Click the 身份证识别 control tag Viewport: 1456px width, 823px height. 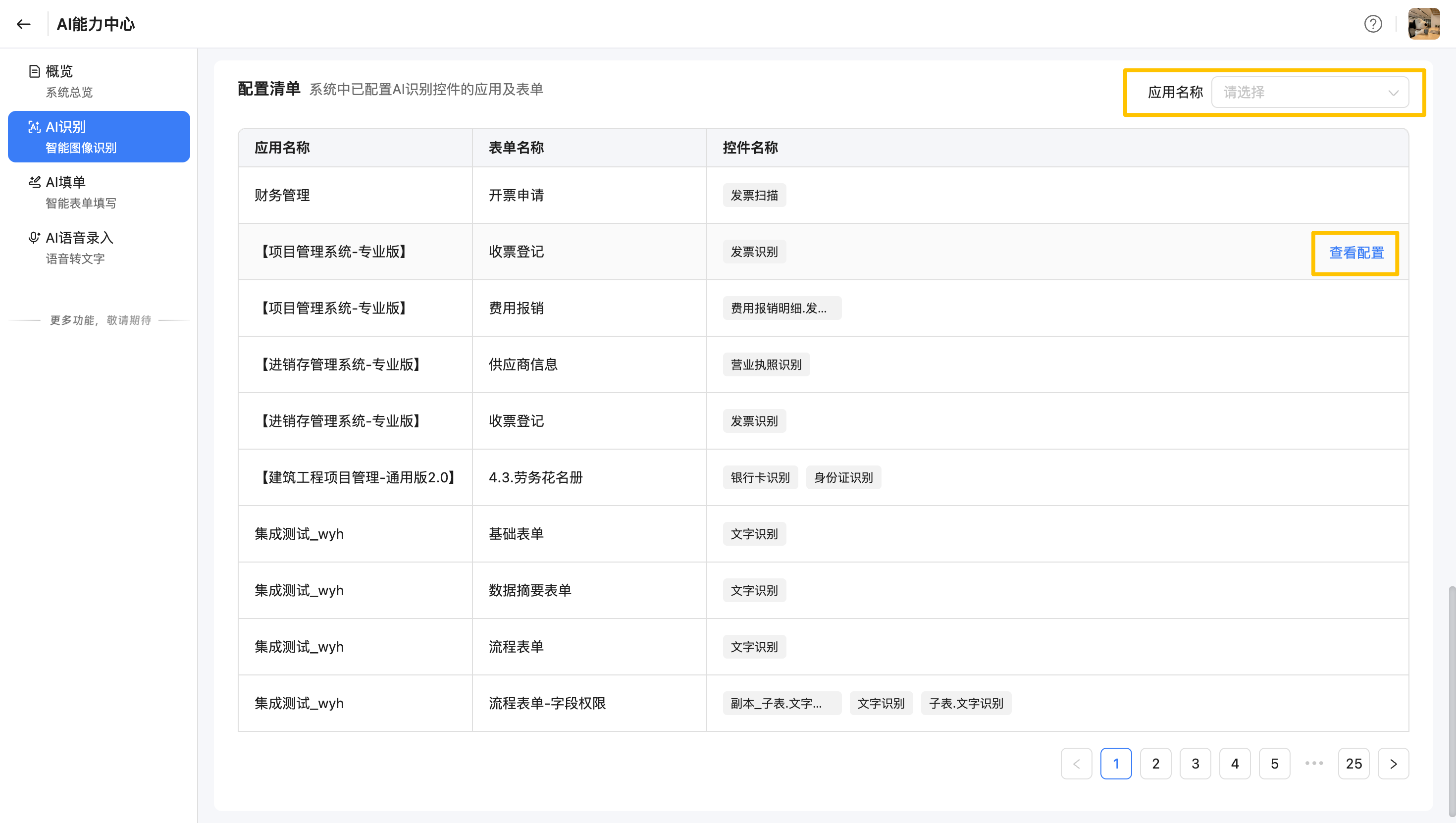pyautogui.click(x=843, y=478)
